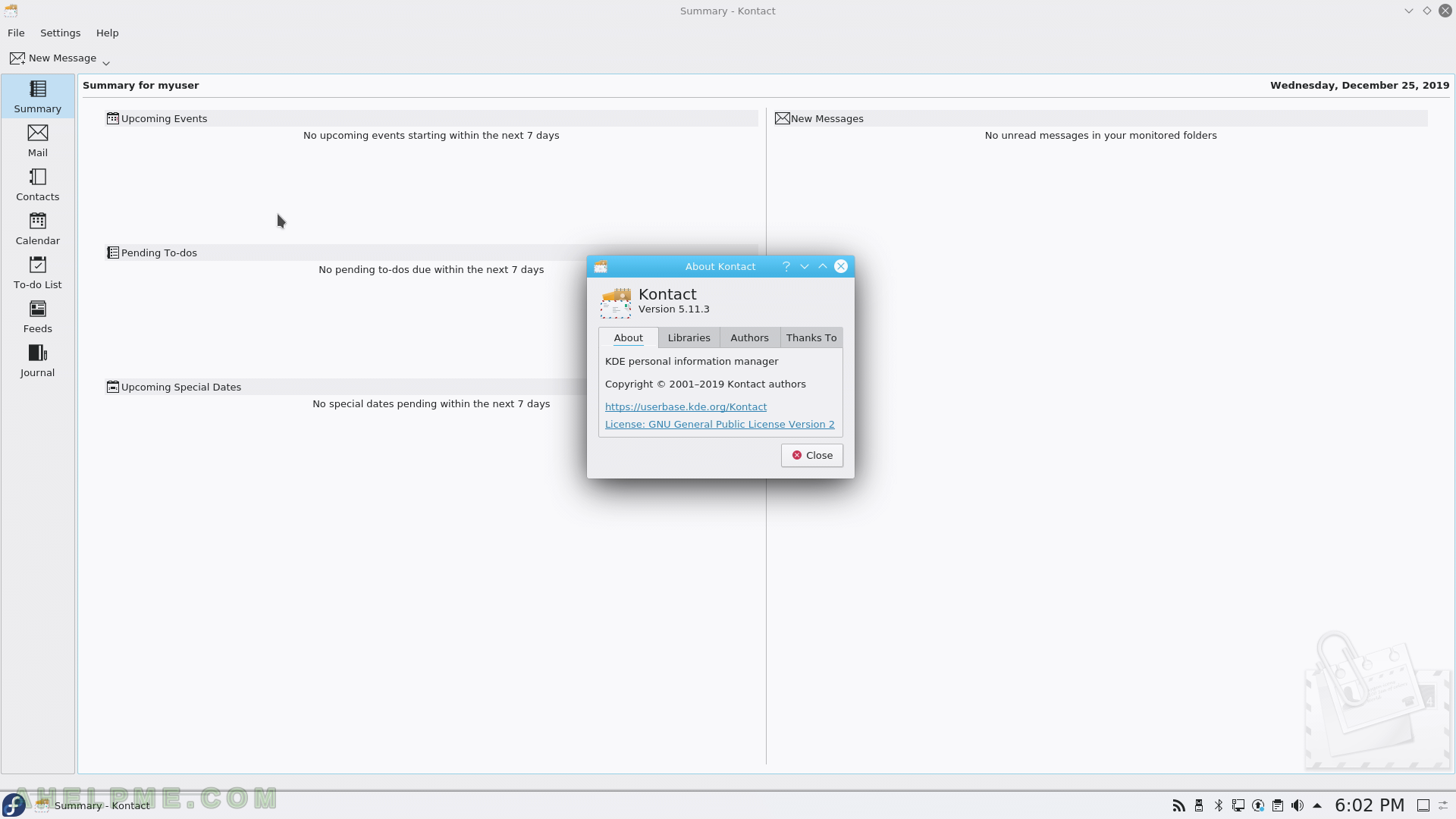
Task: Close the About Kontact dialog with Close button
Action: click(812, 456)
